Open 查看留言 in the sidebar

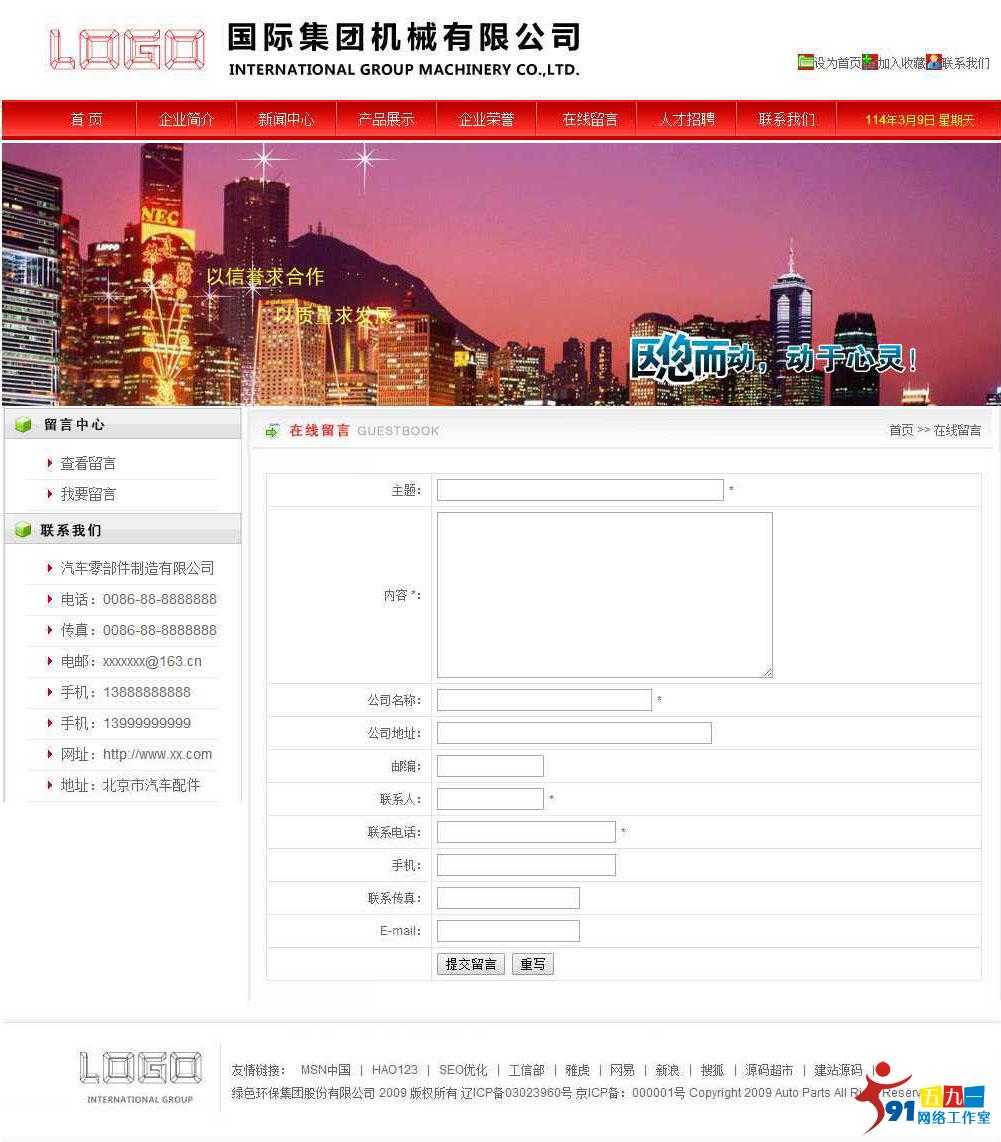tap(88, 463)
